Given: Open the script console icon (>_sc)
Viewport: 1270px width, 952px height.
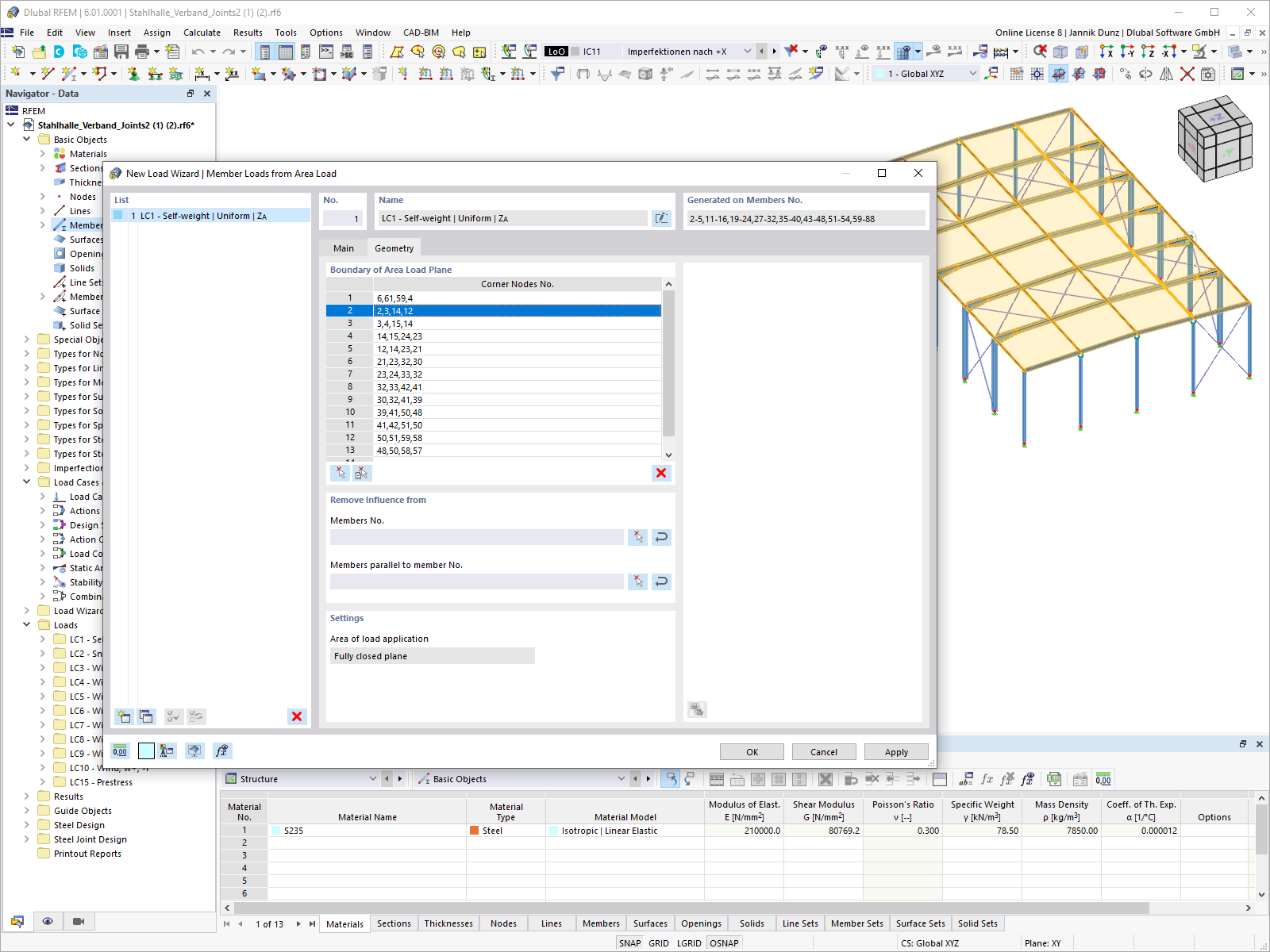Looking at the screenshot, I should 347,52.
